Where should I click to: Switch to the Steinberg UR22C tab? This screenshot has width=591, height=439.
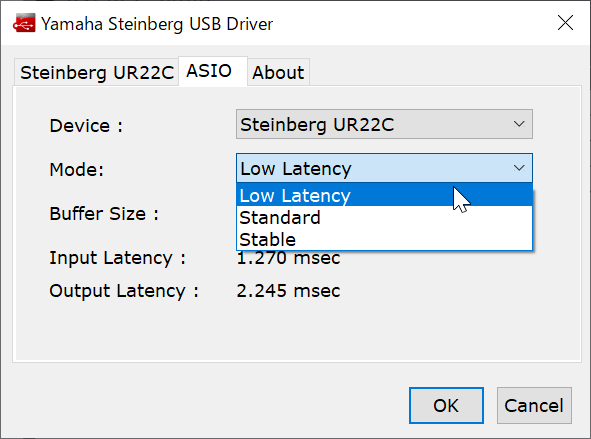tap(96, 72)
